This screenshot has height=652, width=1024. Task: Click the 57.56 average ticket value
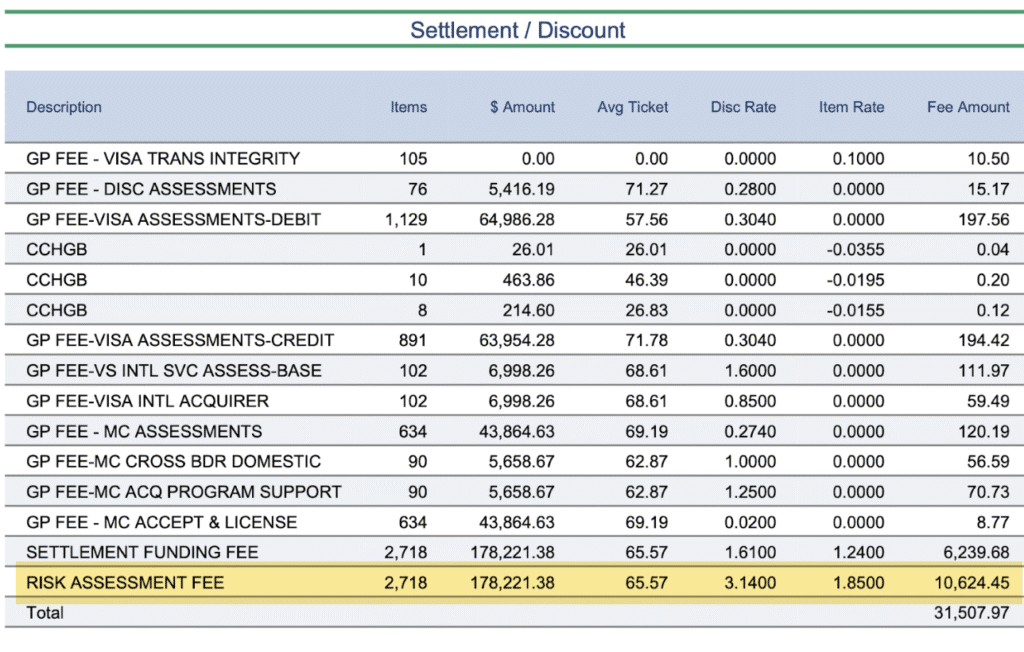tap(647, 220)
